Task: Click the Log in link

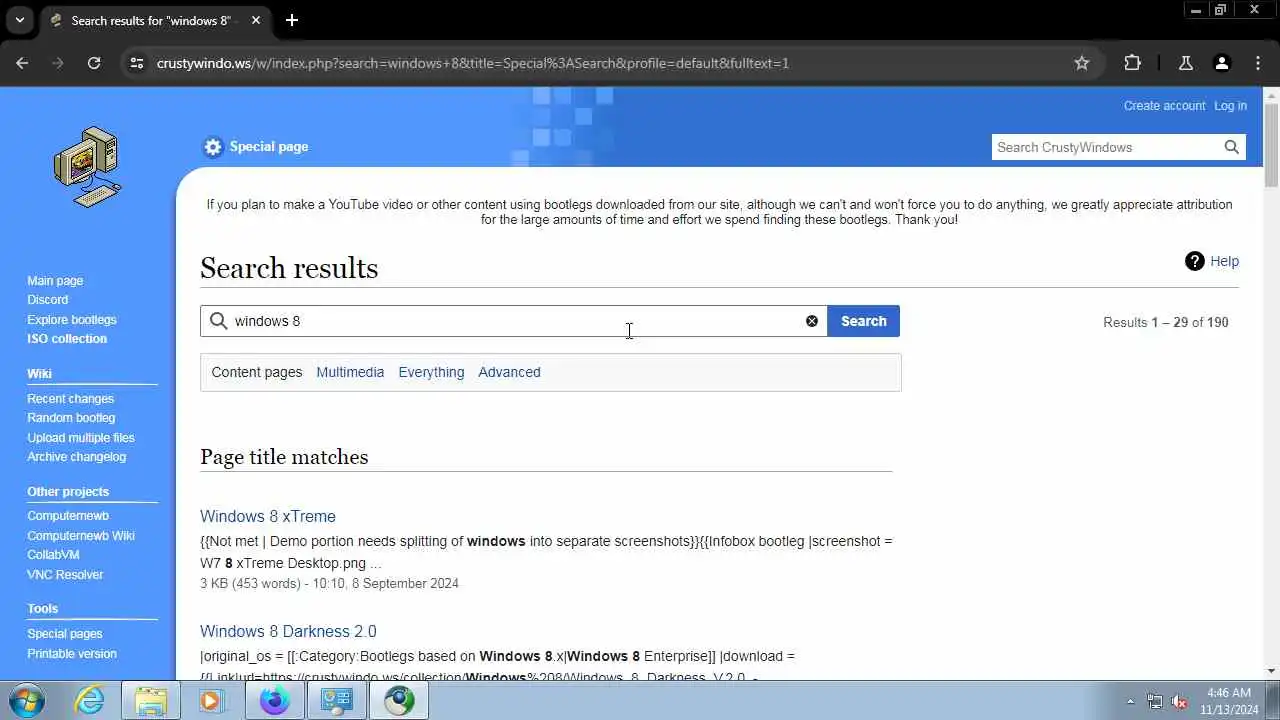Action: click(1230, 106)
